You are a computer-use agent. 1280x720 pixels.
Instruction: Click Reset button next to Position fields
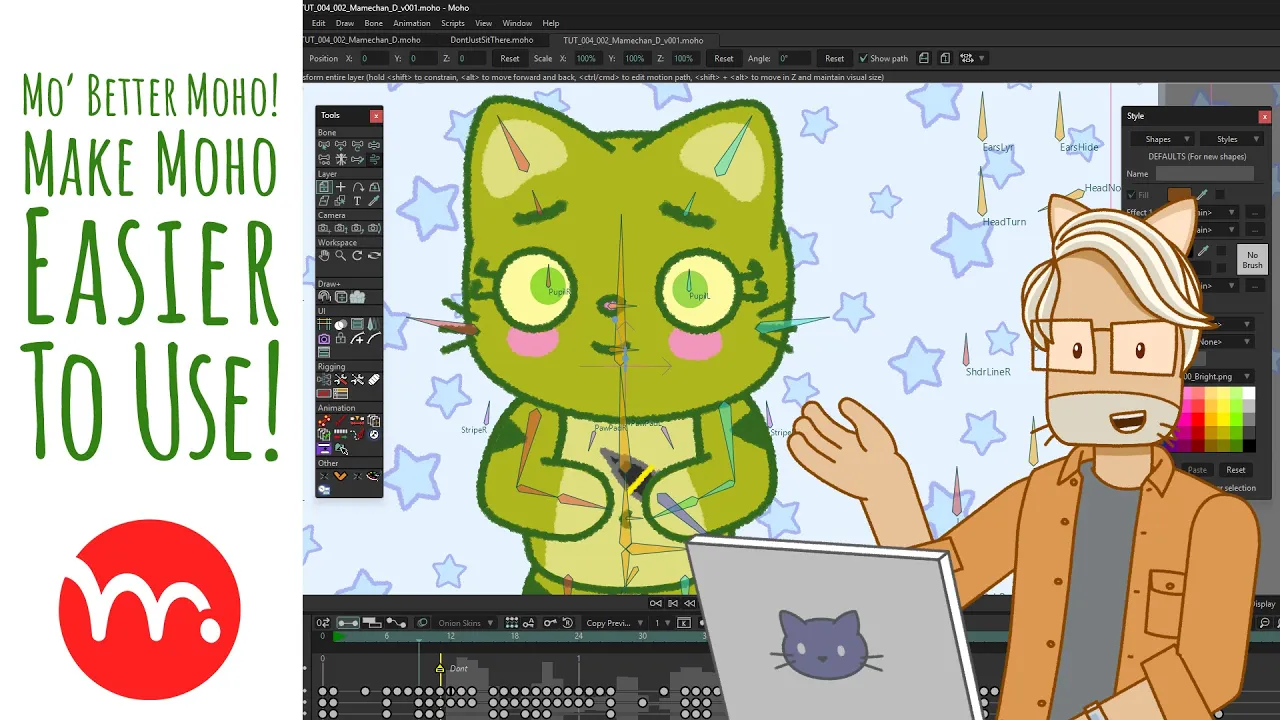tap(510, 58)
